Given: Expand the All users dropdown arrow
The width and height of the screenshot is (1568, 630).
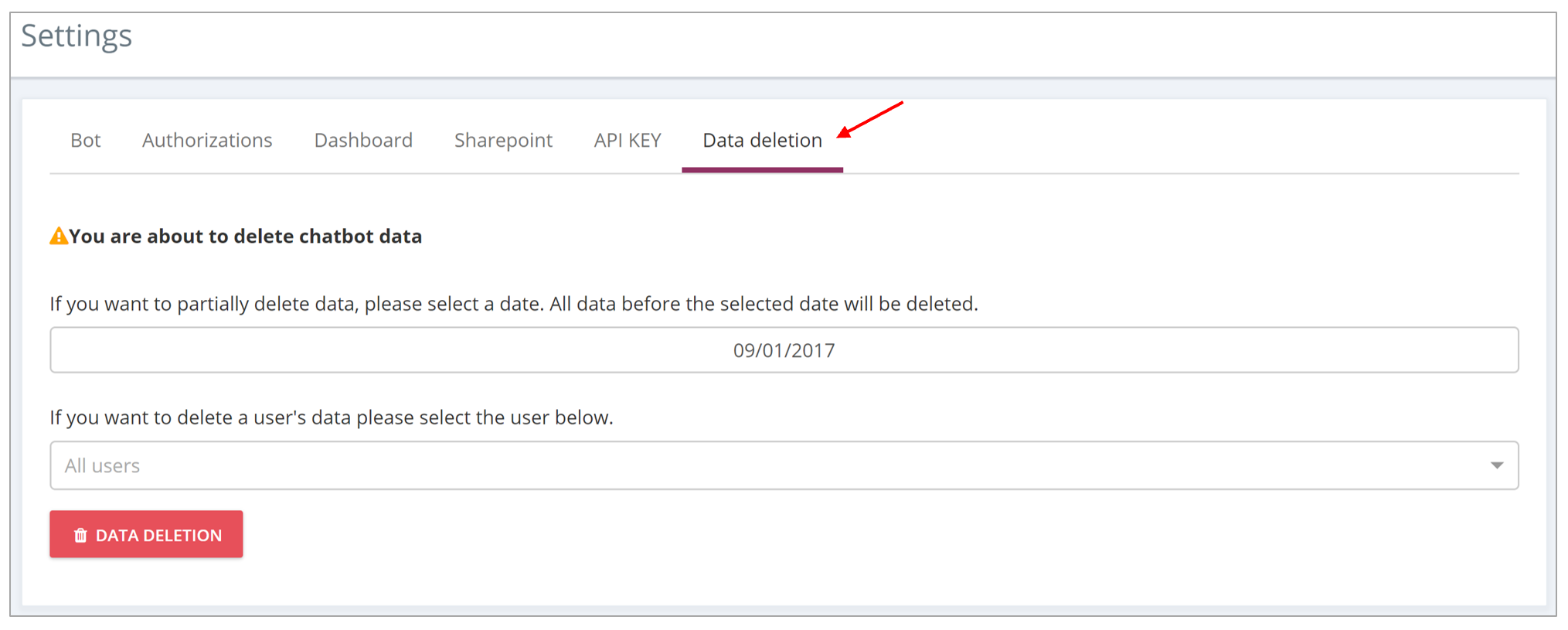Looking at the screenshot, I should [x=1497, y=465].
